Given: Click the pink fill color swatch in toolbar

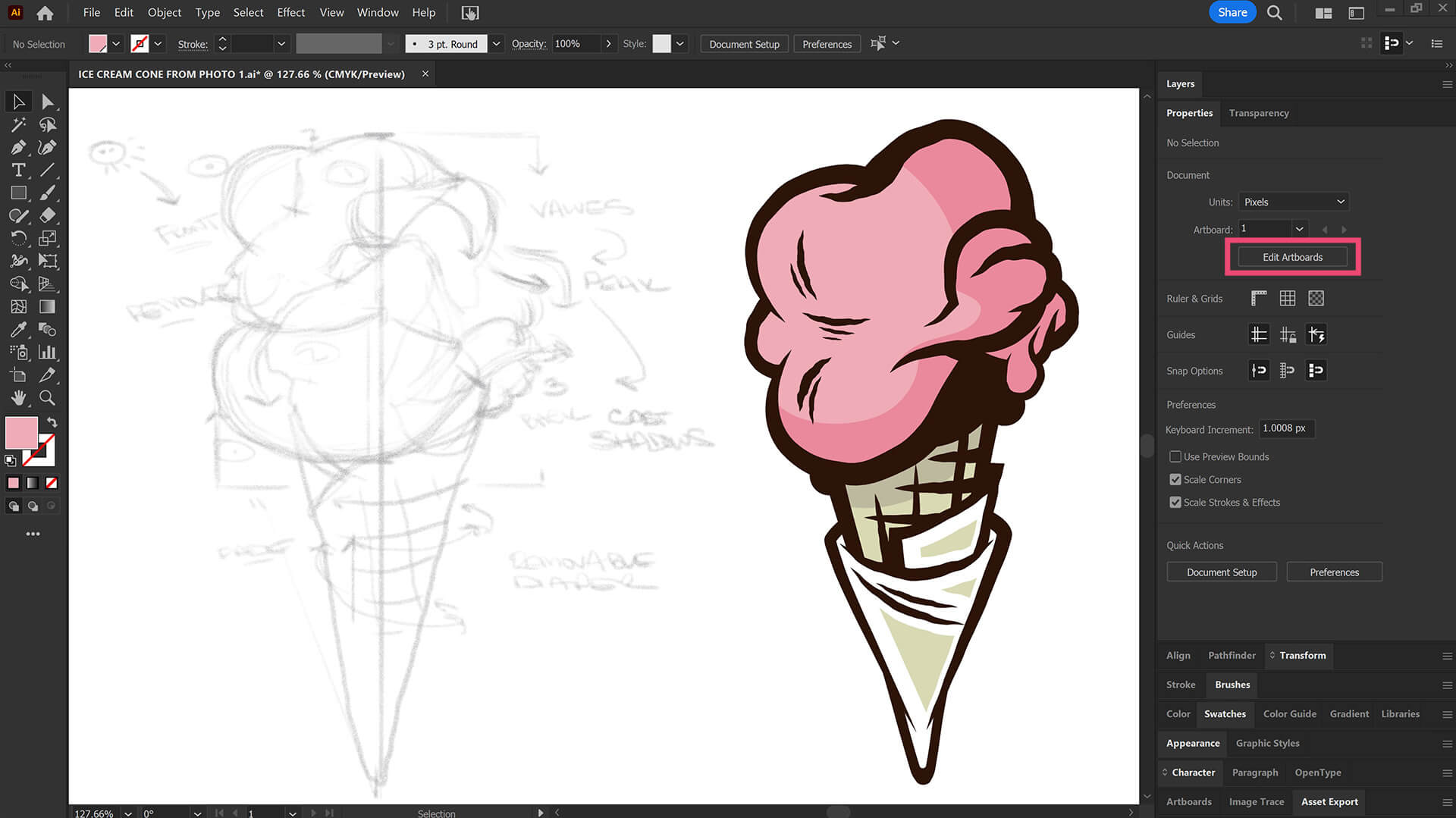Looking at the screenshot, I should pyautogui.click(x=21, y=433).
